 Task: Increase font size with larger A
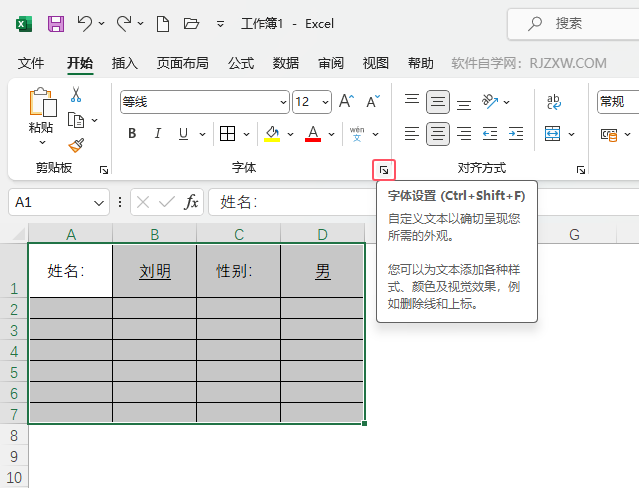[346, 101]
